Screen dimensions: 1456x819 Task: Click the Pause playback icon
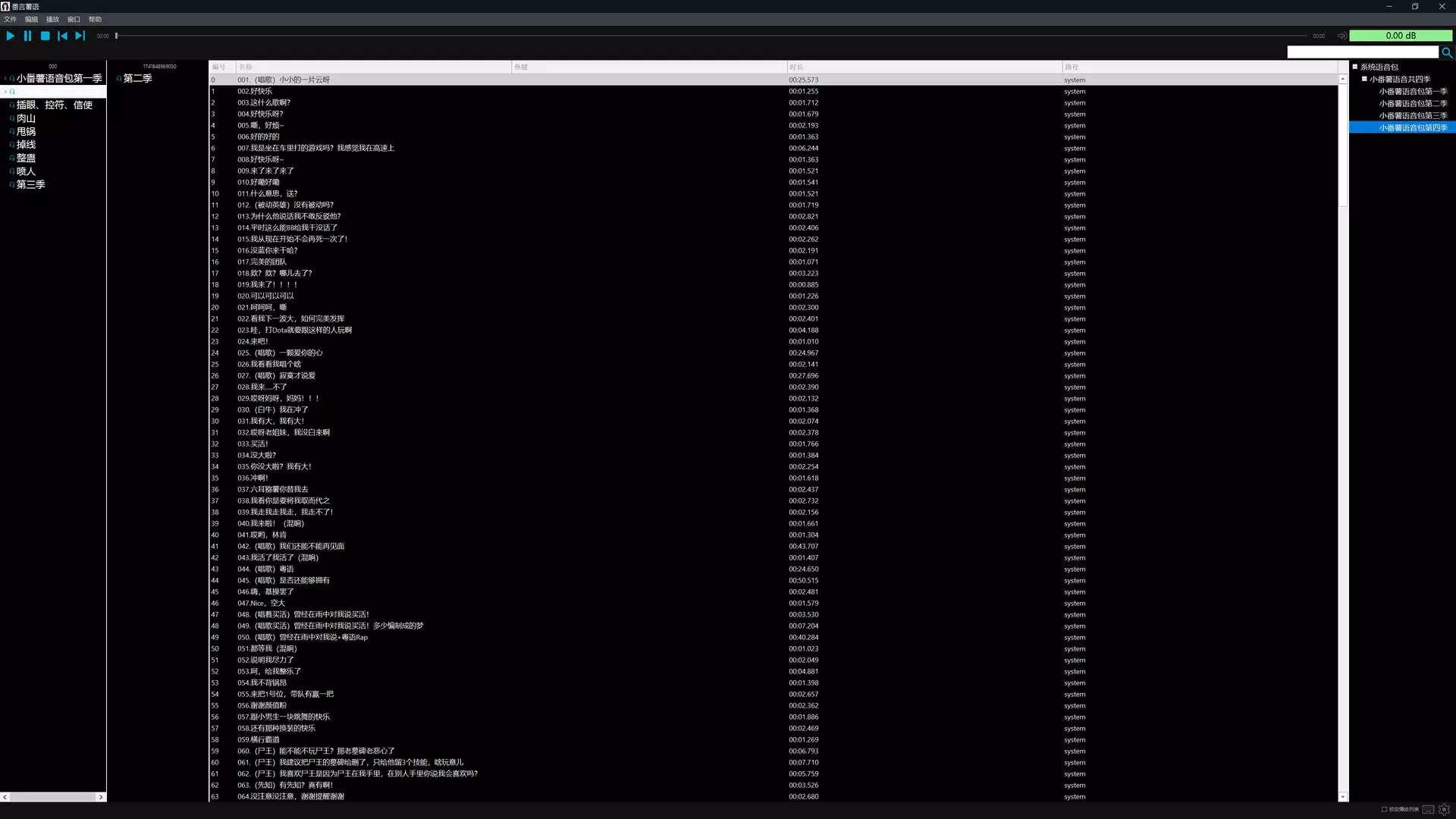click(28, 36)
